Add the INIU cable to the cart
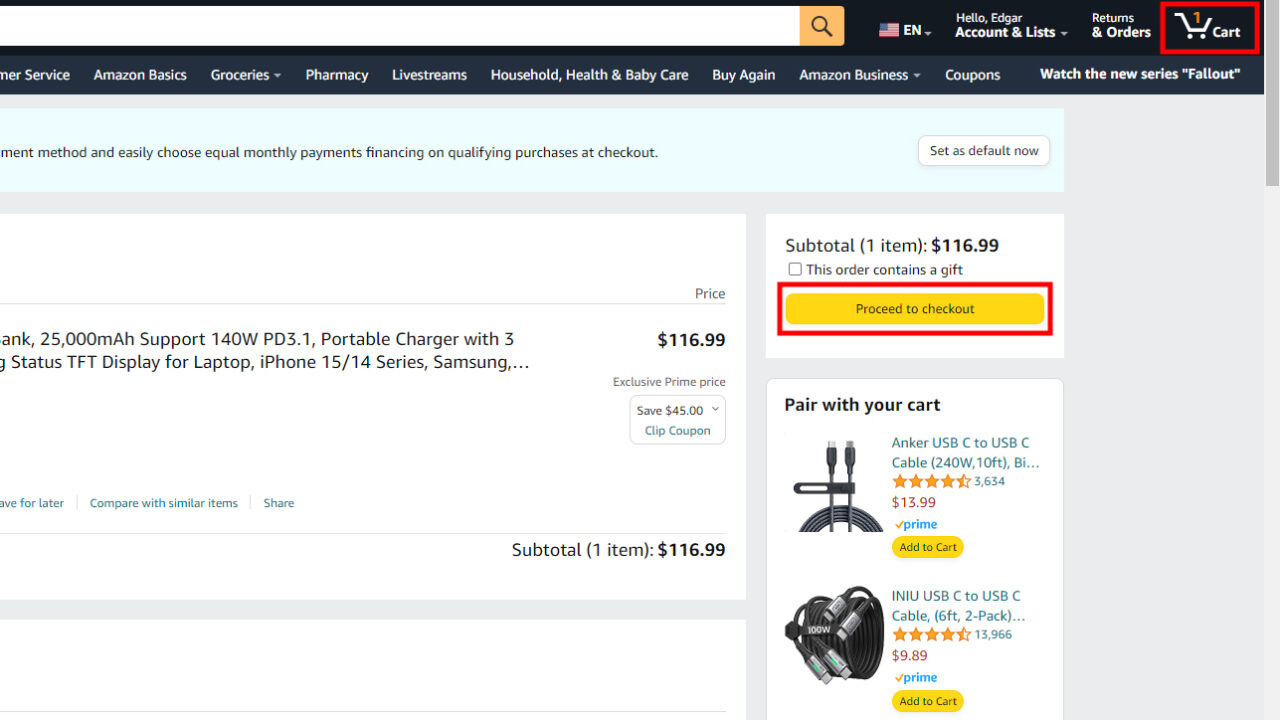 point(927,700)
